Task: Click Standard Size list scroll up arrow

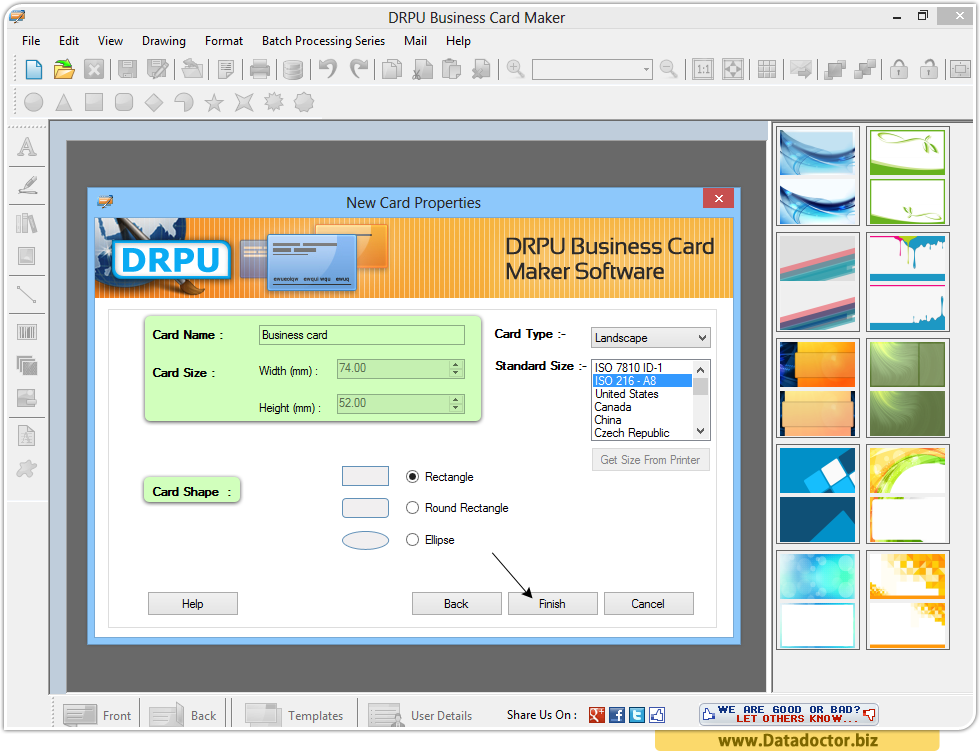Action: [x=701, y=369]
